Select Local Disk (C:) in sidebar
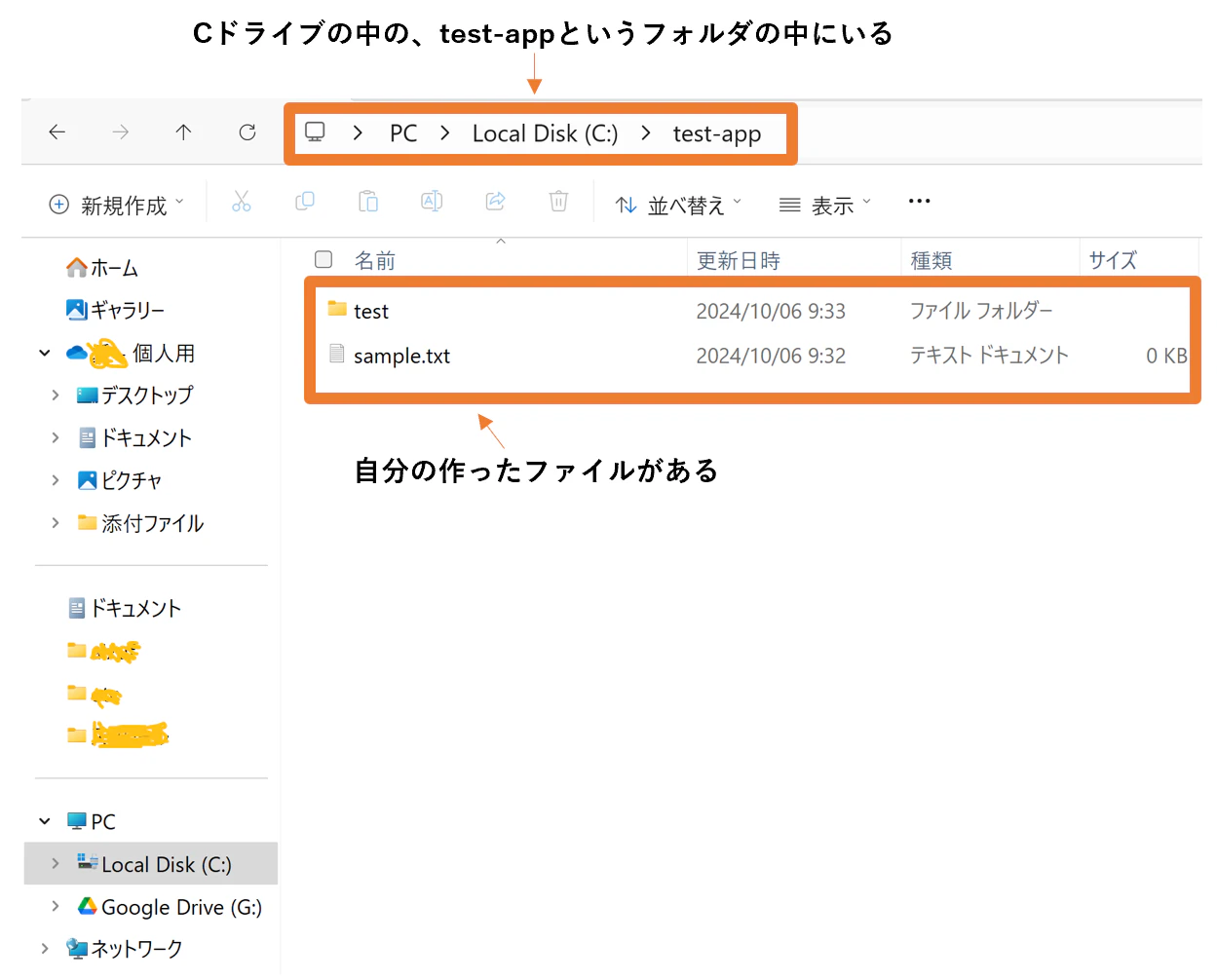Screen dimensions: 1217x980 tap(155, 864)
